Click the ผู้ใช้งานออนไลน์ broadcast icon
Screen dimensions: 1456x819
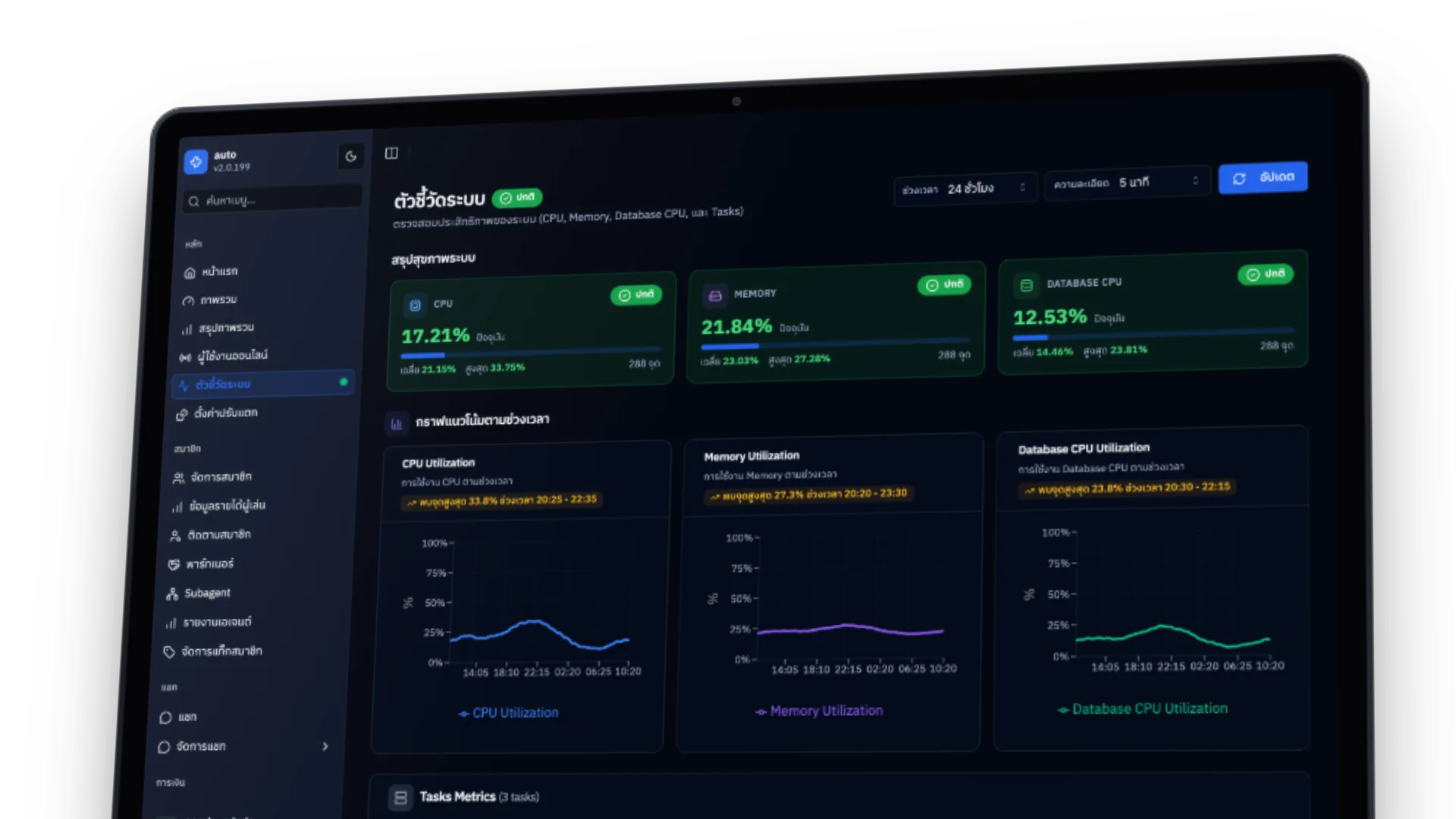[x=185, y=357]
